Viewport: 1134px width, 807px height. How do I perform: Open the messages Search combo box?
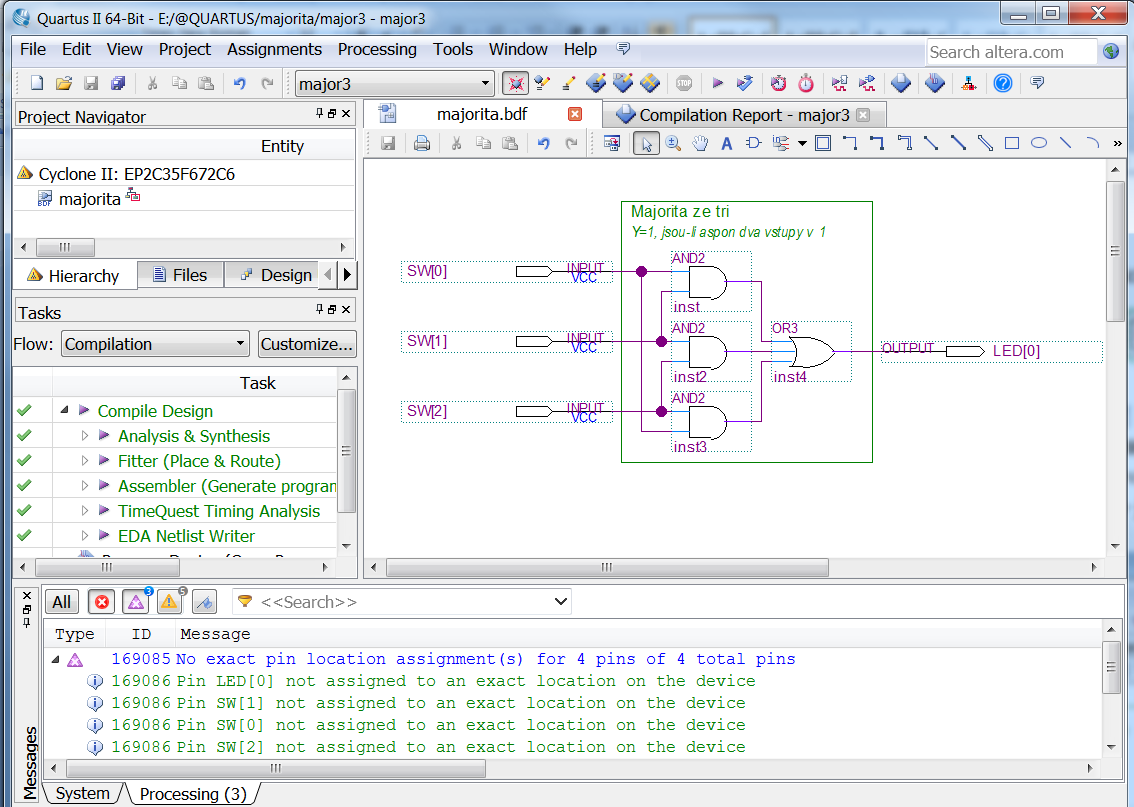402,602
